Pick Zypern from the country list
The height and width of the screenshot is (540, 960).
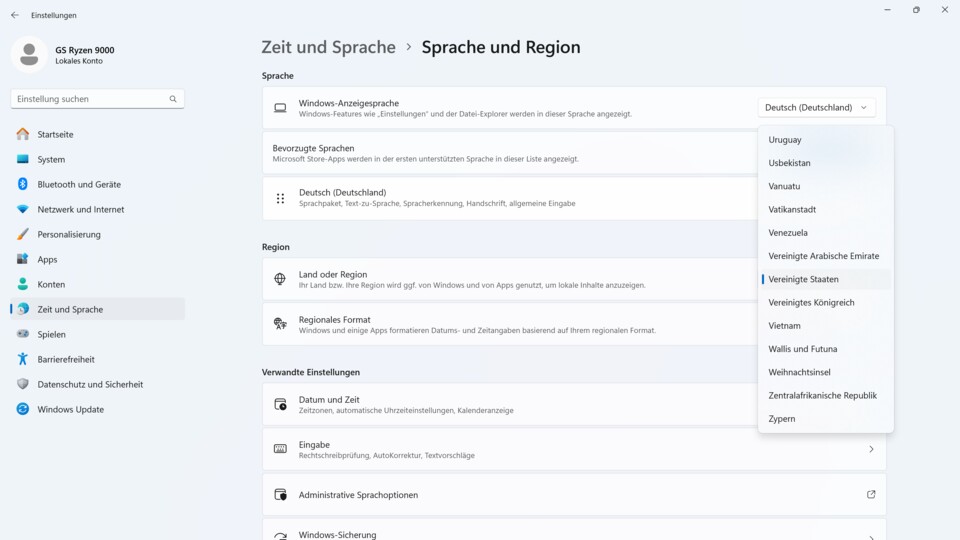[x=782, y=419]
